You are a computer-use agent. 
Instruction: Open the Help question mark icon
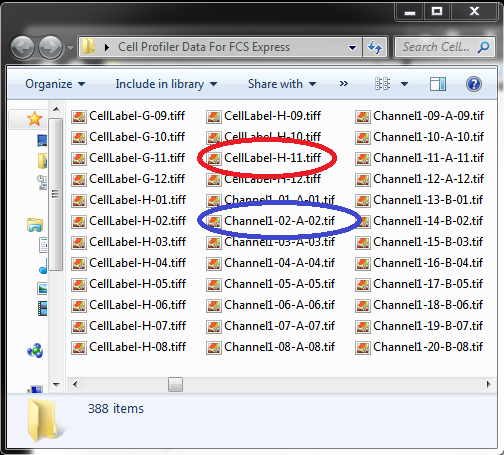click(x=473, y=84)
